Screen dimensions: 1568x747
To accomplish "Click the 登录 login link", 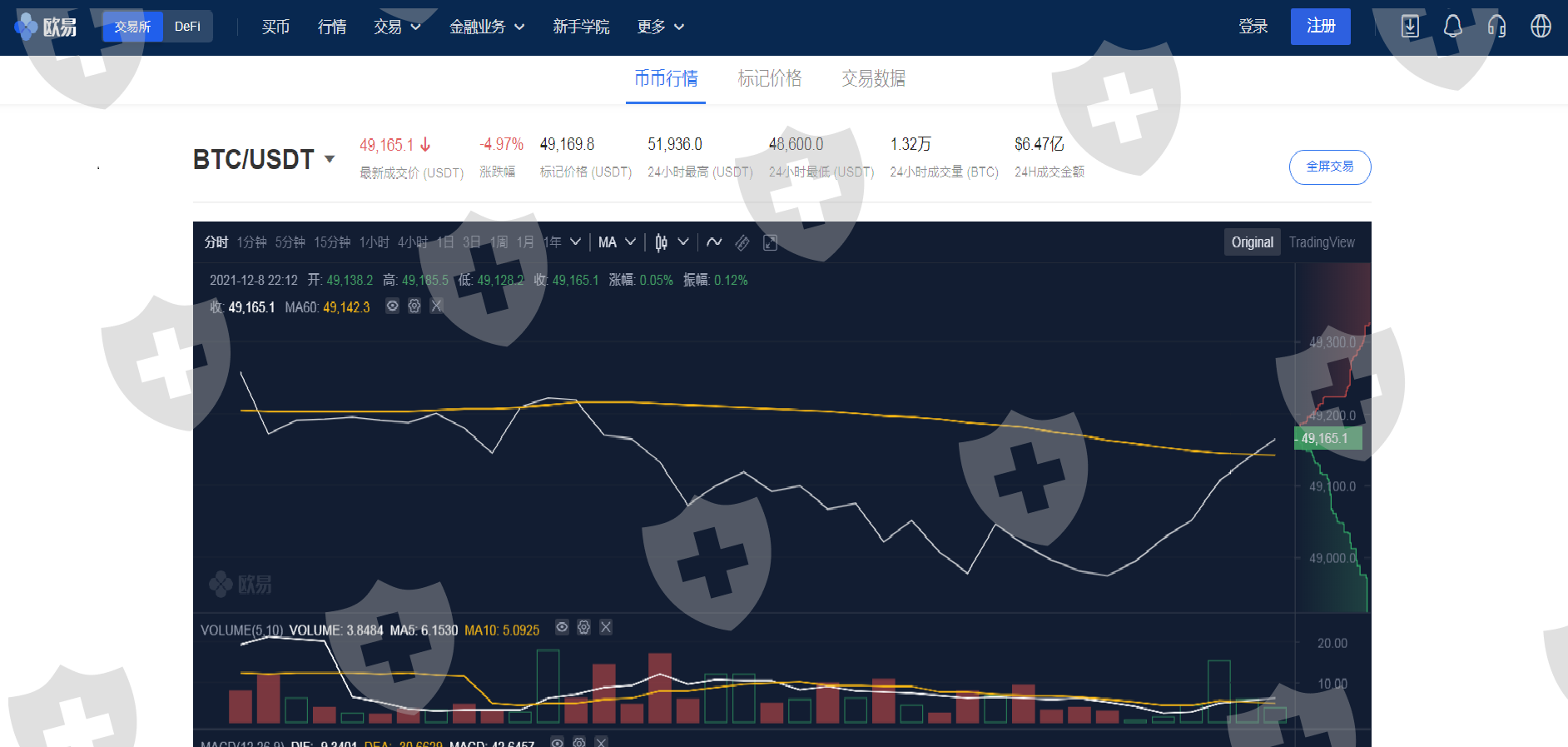I will (1253, 27).
